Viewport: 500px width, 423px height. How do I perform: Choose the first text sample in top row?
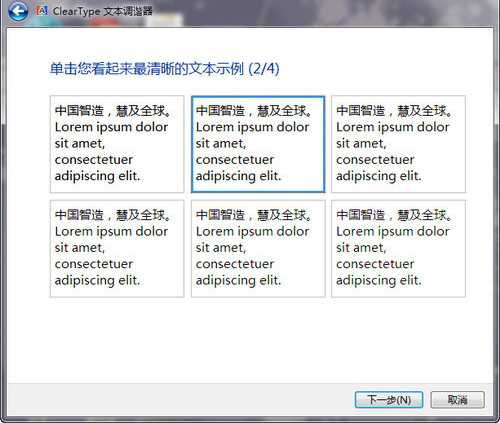tap(117, 144)
